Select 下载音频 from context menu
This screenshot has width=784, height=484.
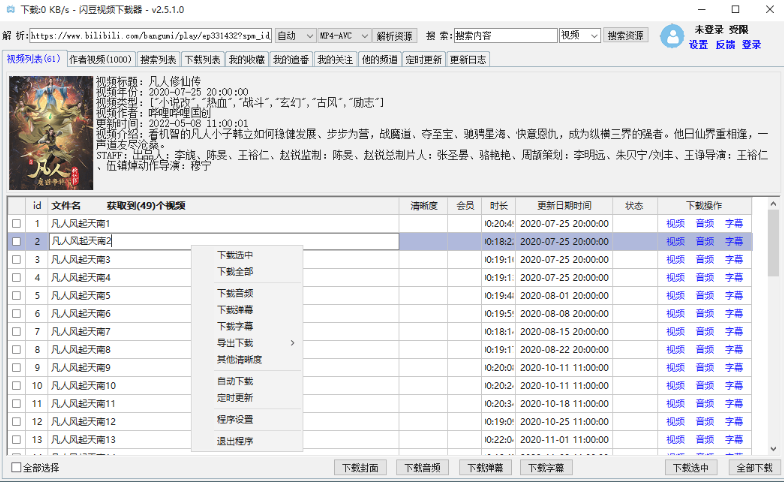tap(235, 293)
